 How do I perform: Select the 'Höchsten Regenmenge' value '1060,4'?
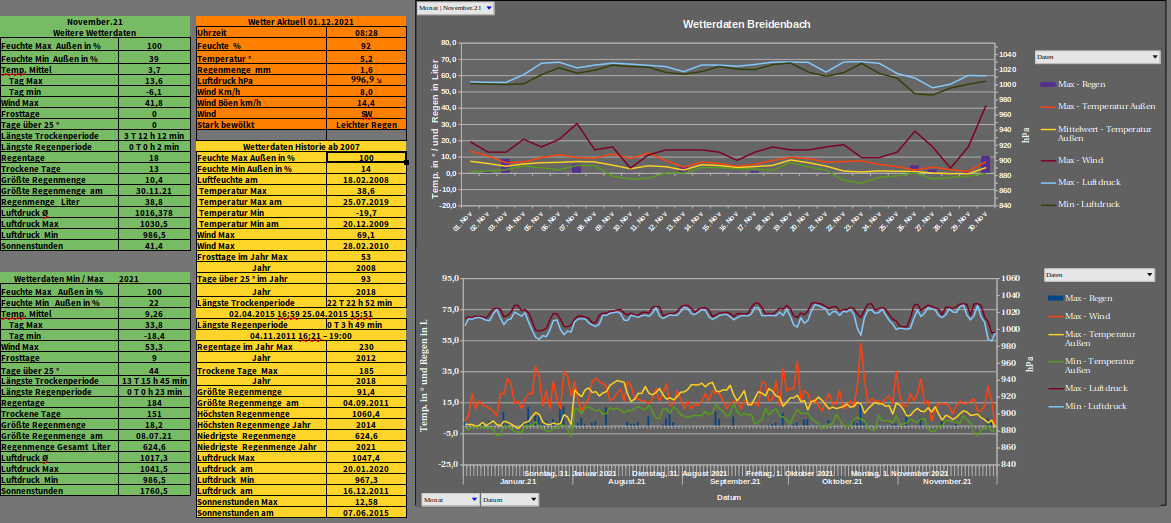tap(367, 414)
